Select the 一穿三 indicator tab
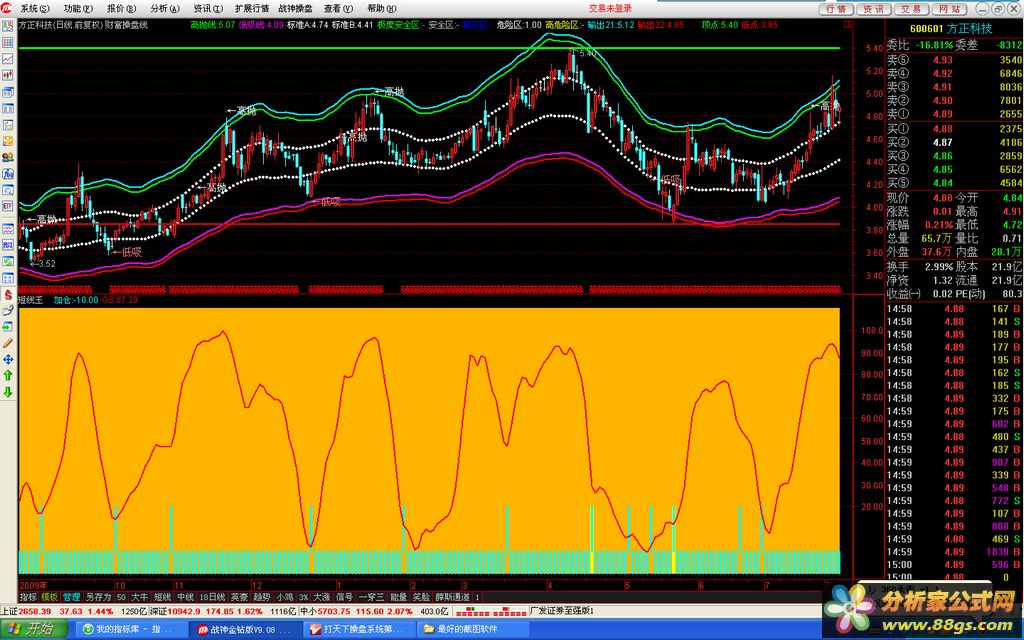 (x=371, y=597)
